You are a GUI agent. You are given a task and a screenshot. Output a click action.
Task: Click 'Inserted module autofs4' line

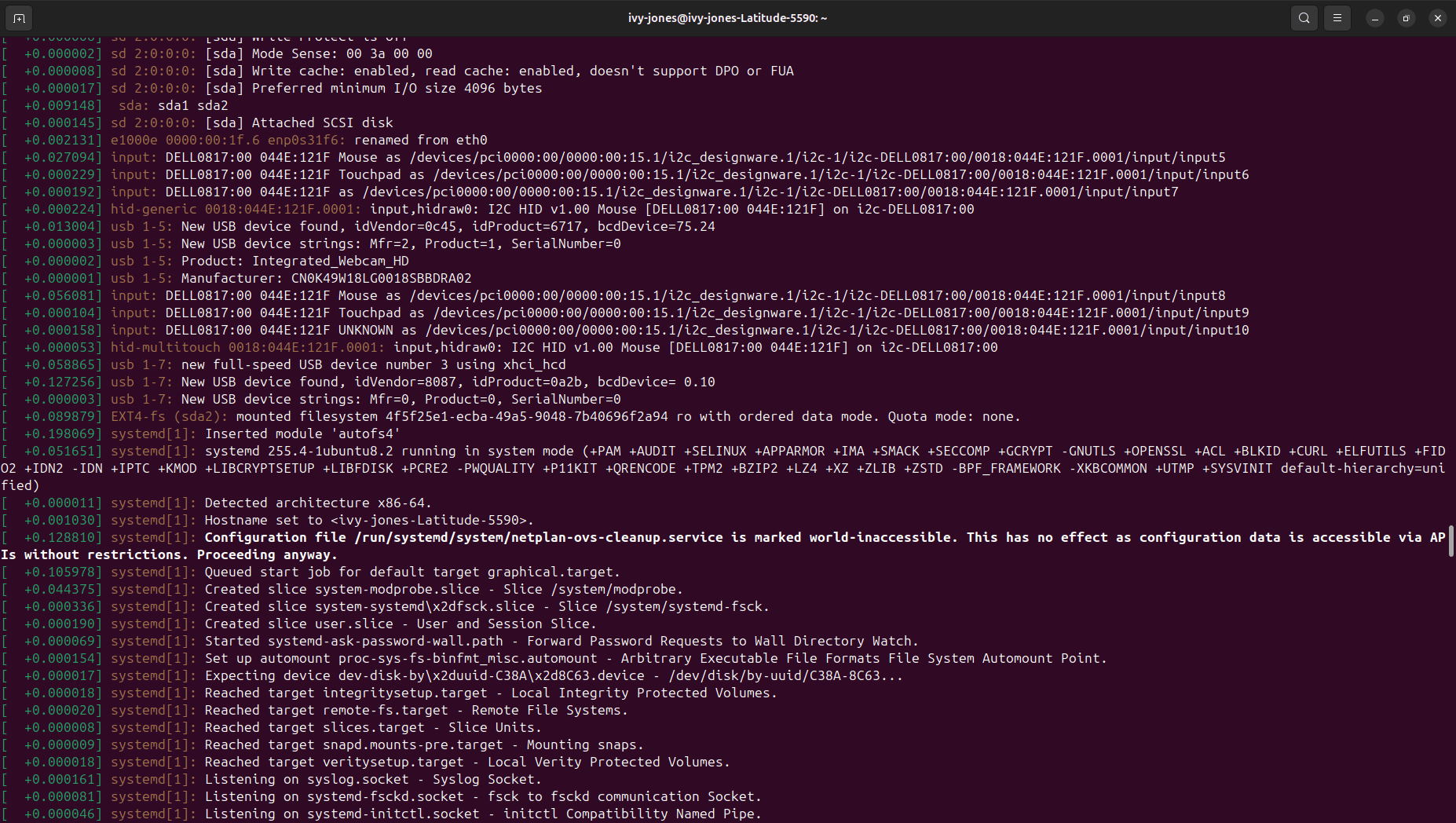(201, 433)
